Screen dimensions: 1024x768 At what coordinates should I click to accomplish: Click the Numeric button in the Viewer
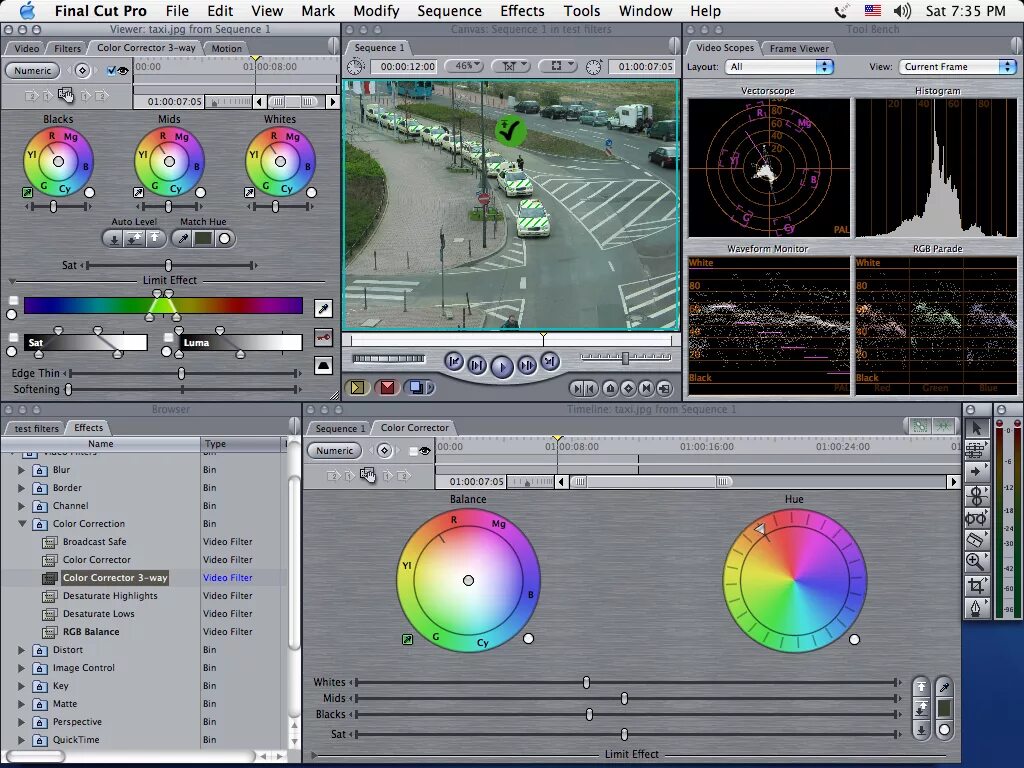click(33, 71)
